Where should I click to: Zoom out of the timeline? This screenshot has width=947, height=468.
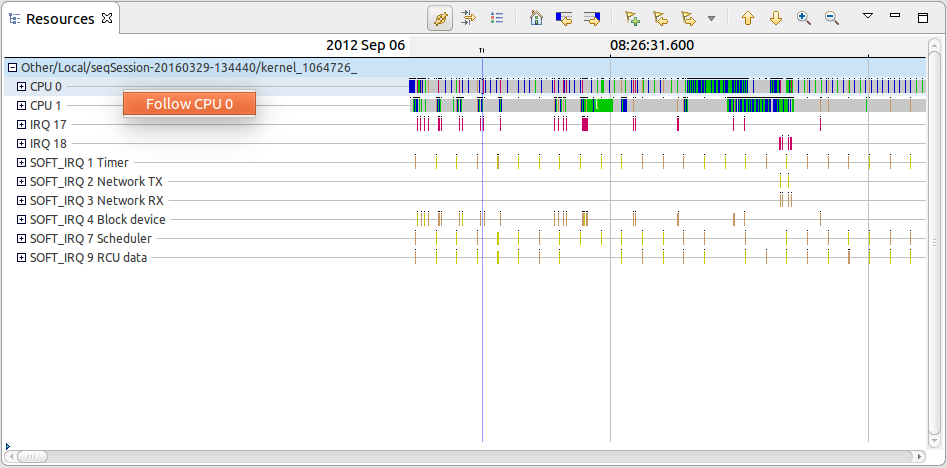pos(832,19)
